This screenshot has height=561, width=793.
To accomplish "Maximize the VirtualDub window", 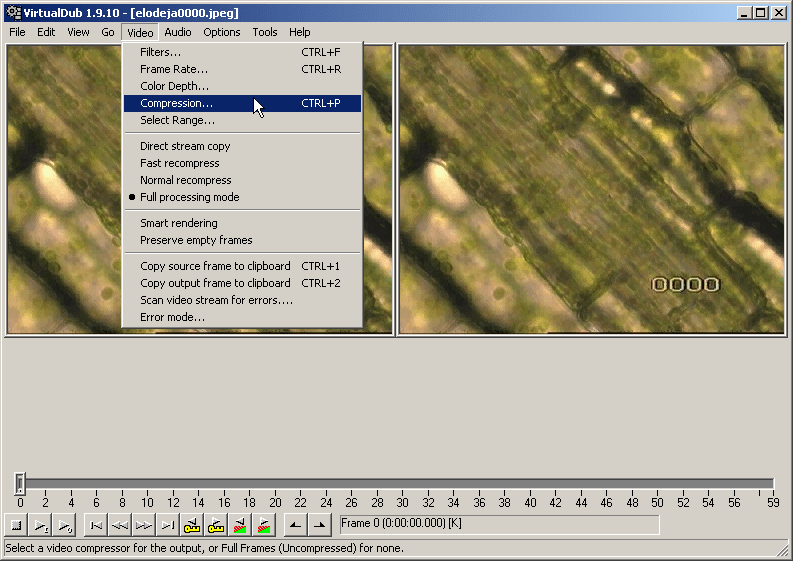I will pyautogui.click(x=760, y=13).
